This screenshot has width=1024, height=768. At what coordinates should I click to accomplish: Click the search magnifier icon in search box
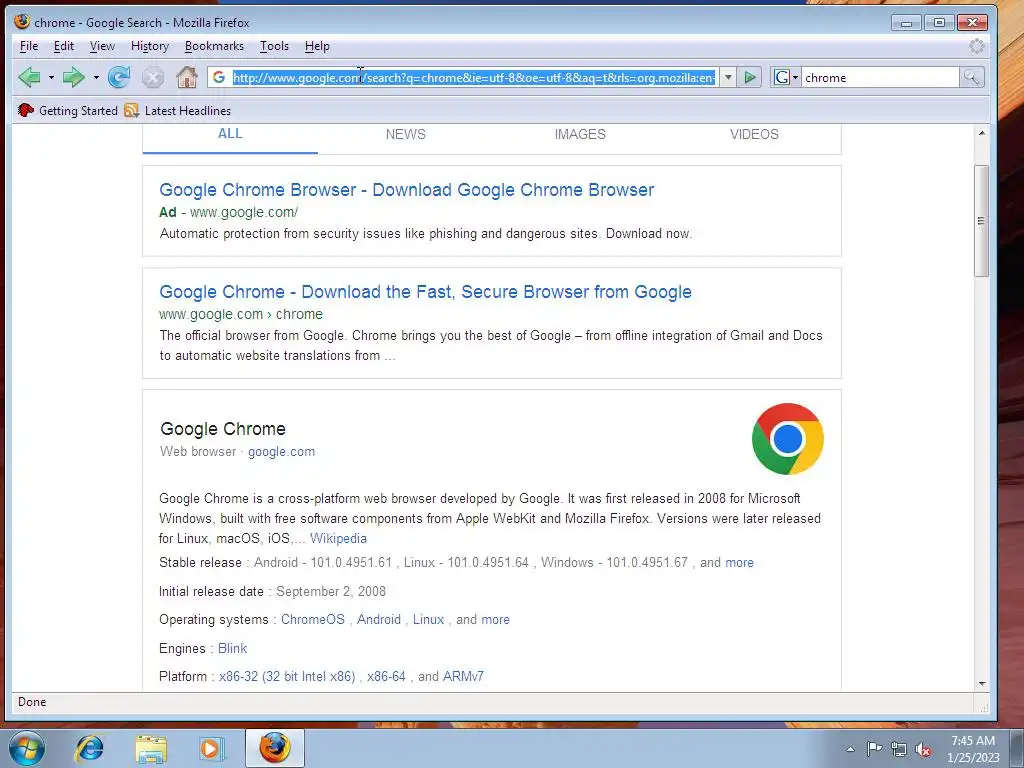tap(971, 77)
